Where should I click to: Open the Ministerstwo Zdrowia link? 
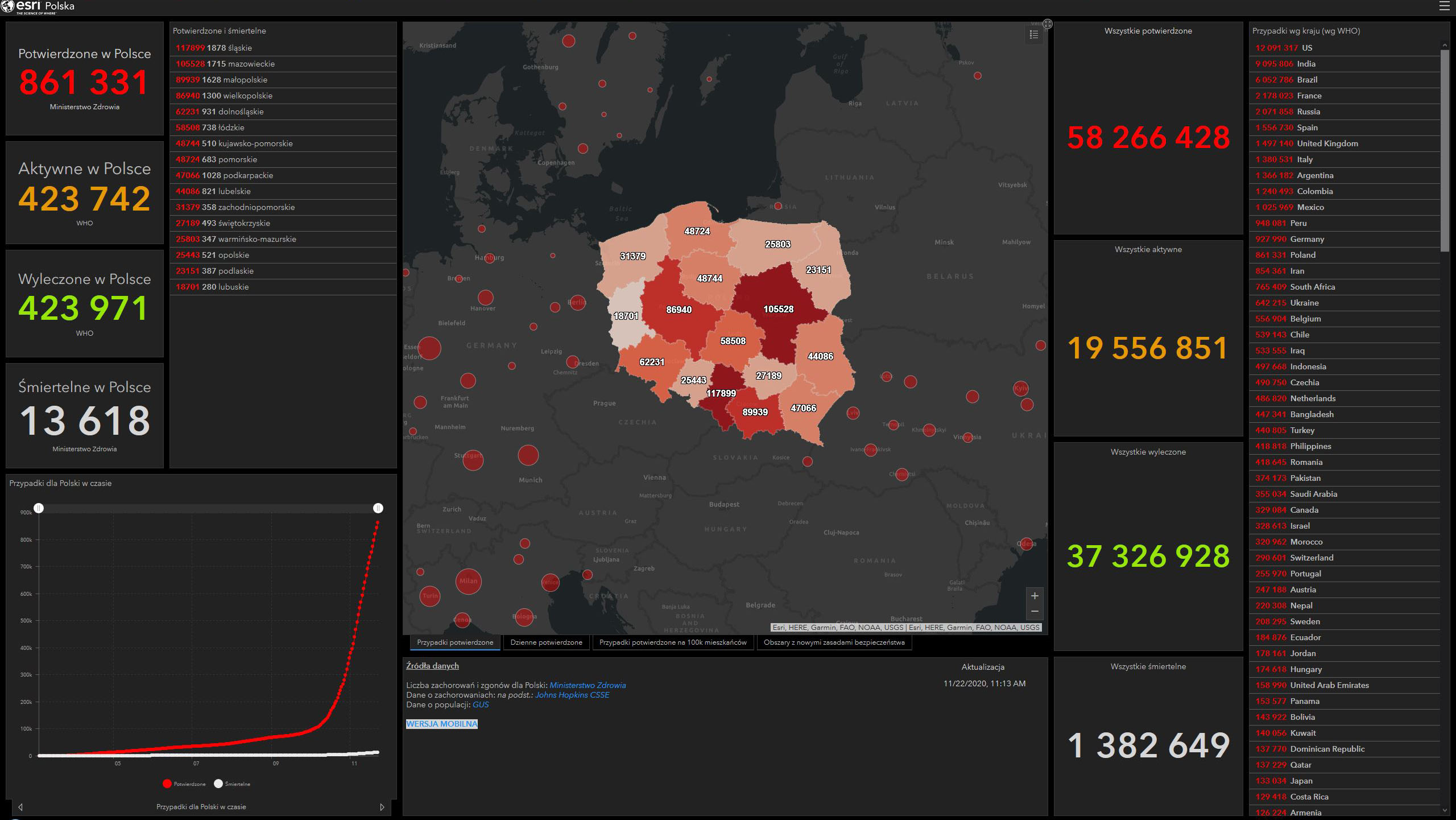(x=588, y=685)
